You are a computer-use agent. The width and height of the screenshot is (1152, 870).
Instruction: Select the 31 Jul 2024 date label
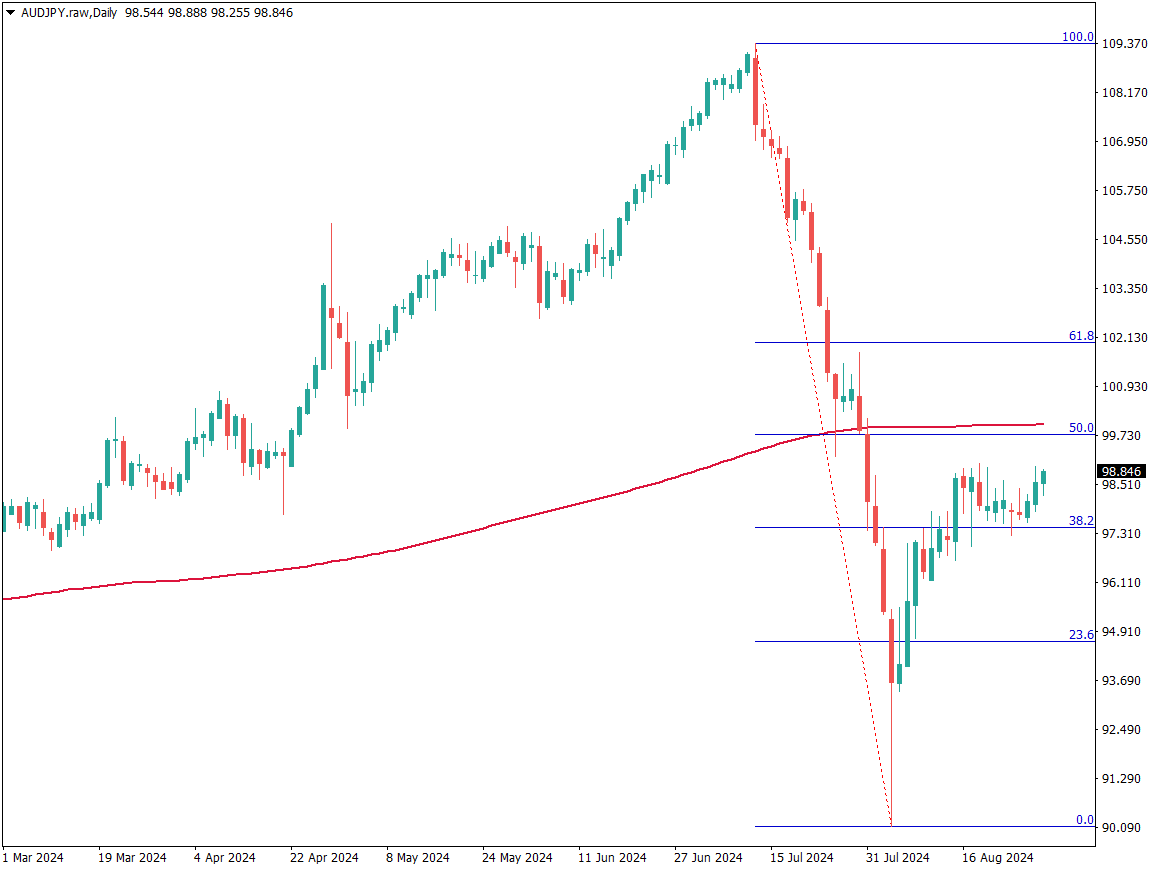pyautogui.click(x=898, y=857)
